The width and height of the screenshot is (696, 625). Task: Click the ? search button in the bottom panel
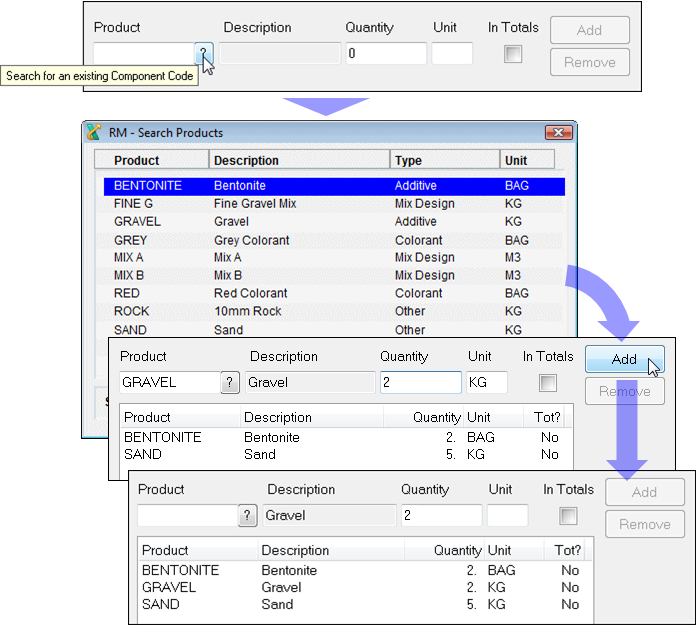tap(248, 515)
